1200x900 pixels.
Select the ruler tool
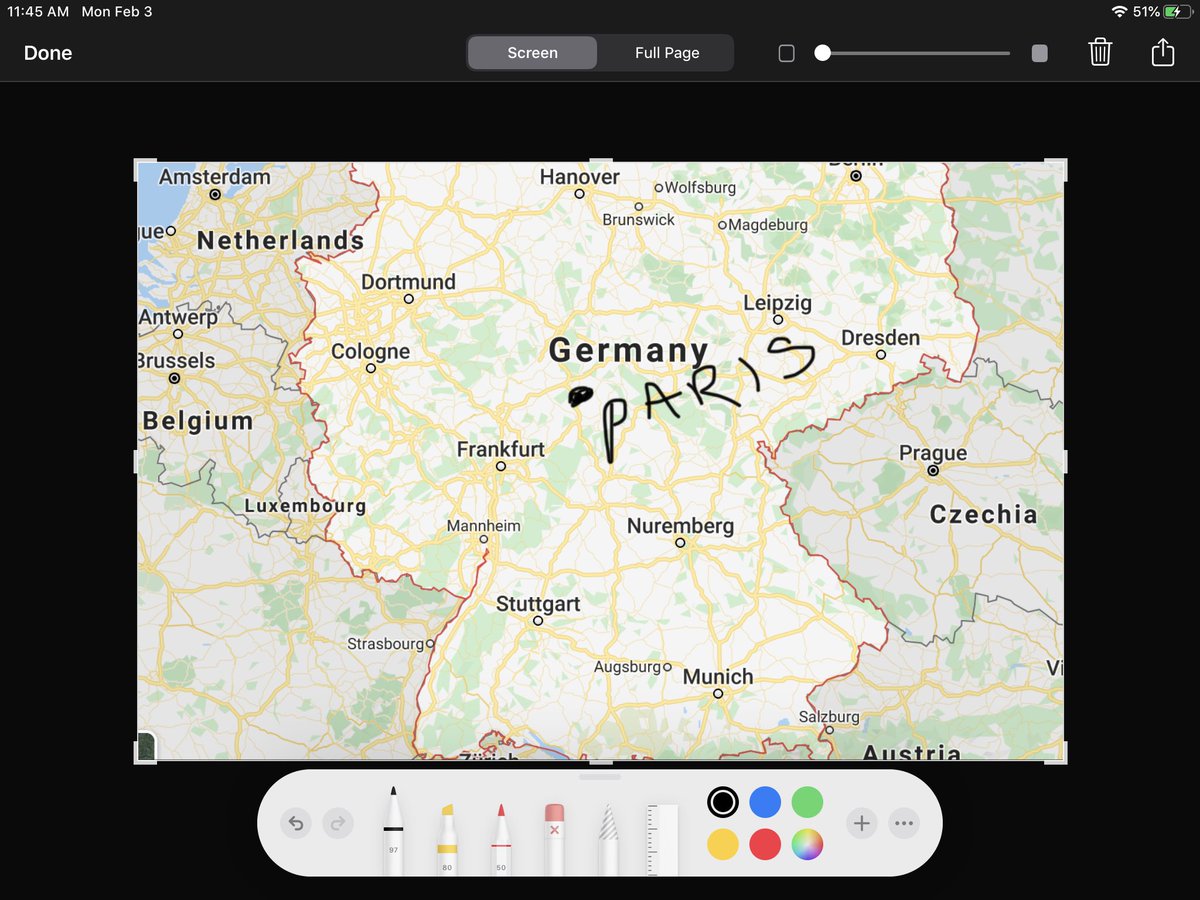(662, 838)
